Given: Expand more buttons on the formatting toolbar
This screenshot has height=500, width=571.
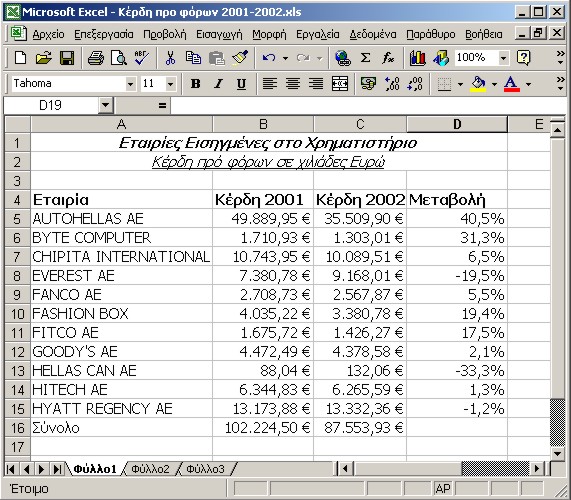Looking at the screenshot, I should click(560, 84).
